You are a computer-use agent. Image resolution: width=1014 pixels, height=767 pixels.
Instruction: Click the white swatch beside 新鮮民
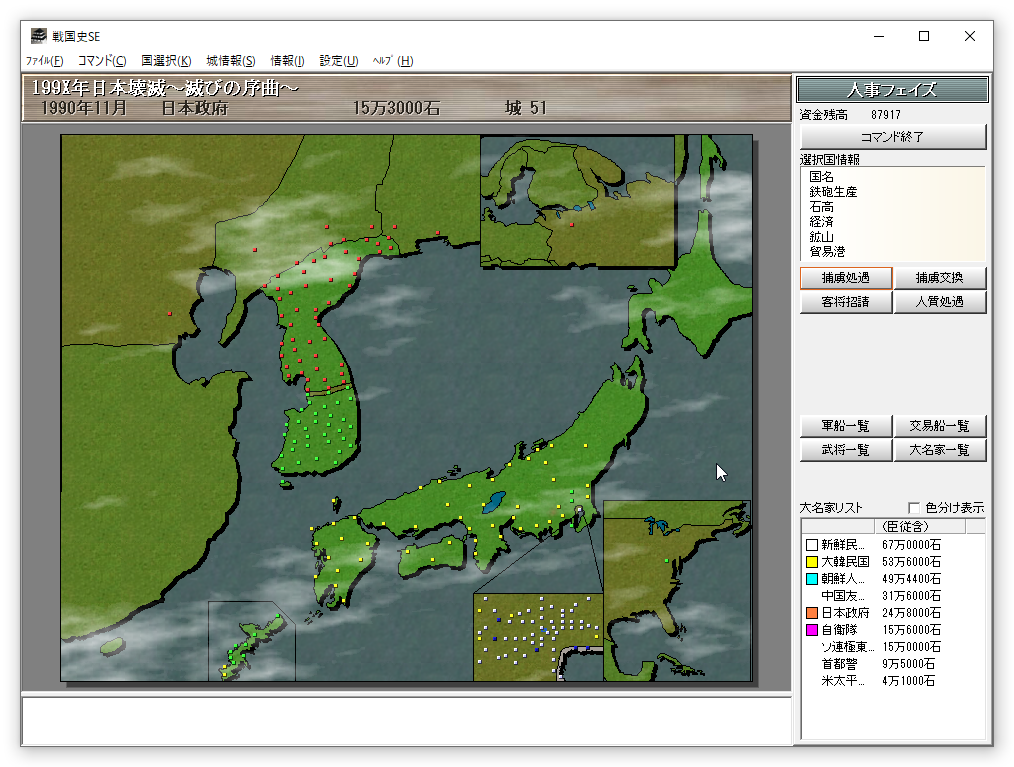point(811,545)
